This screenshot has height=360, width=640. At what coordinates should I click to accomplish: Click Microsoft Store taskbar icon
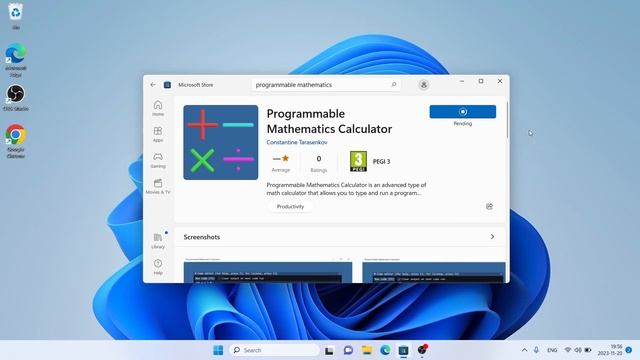click(403, 350)
